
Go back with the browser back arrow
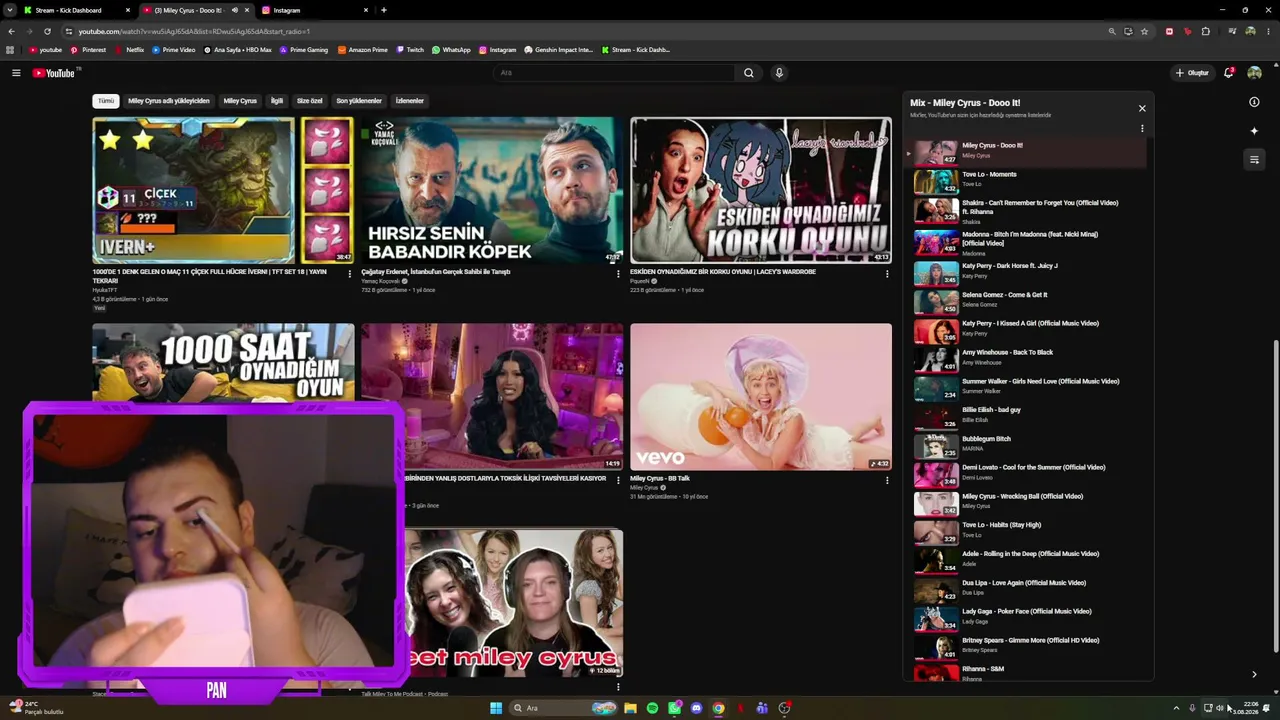tap(11, 31)
